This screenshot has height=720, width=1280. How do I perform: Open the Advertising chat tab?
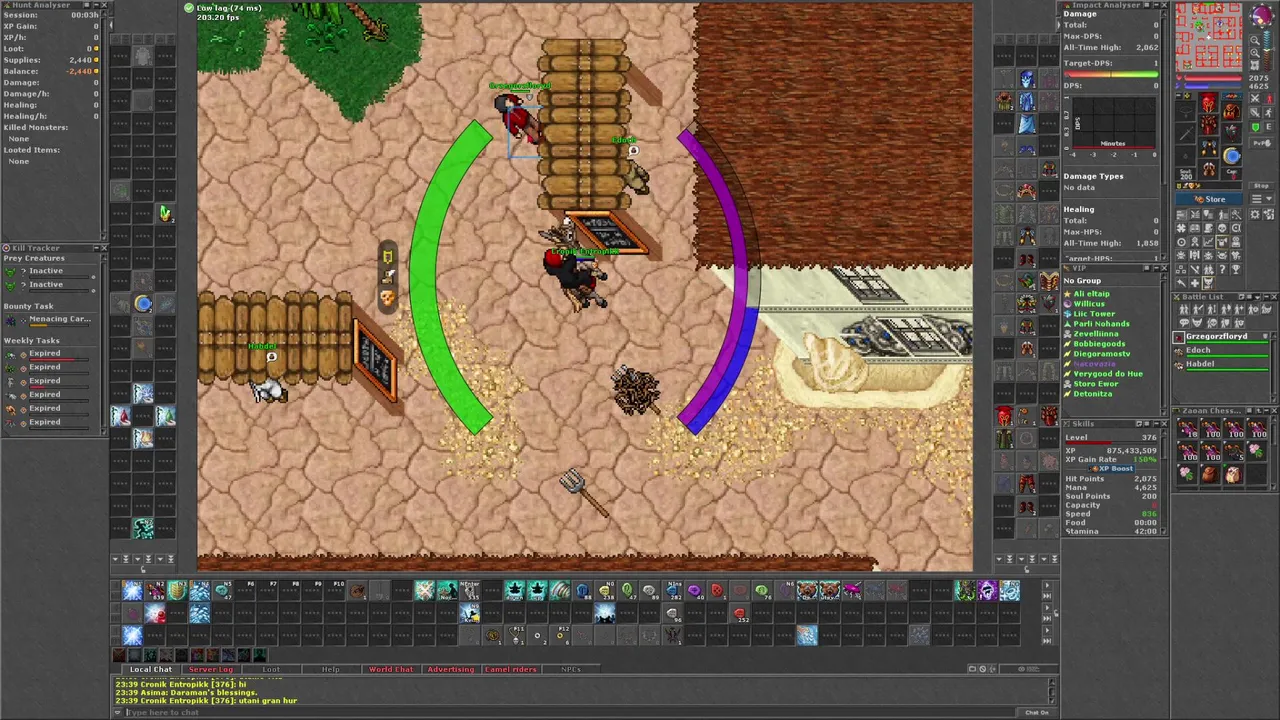click(x=450, y=669)
